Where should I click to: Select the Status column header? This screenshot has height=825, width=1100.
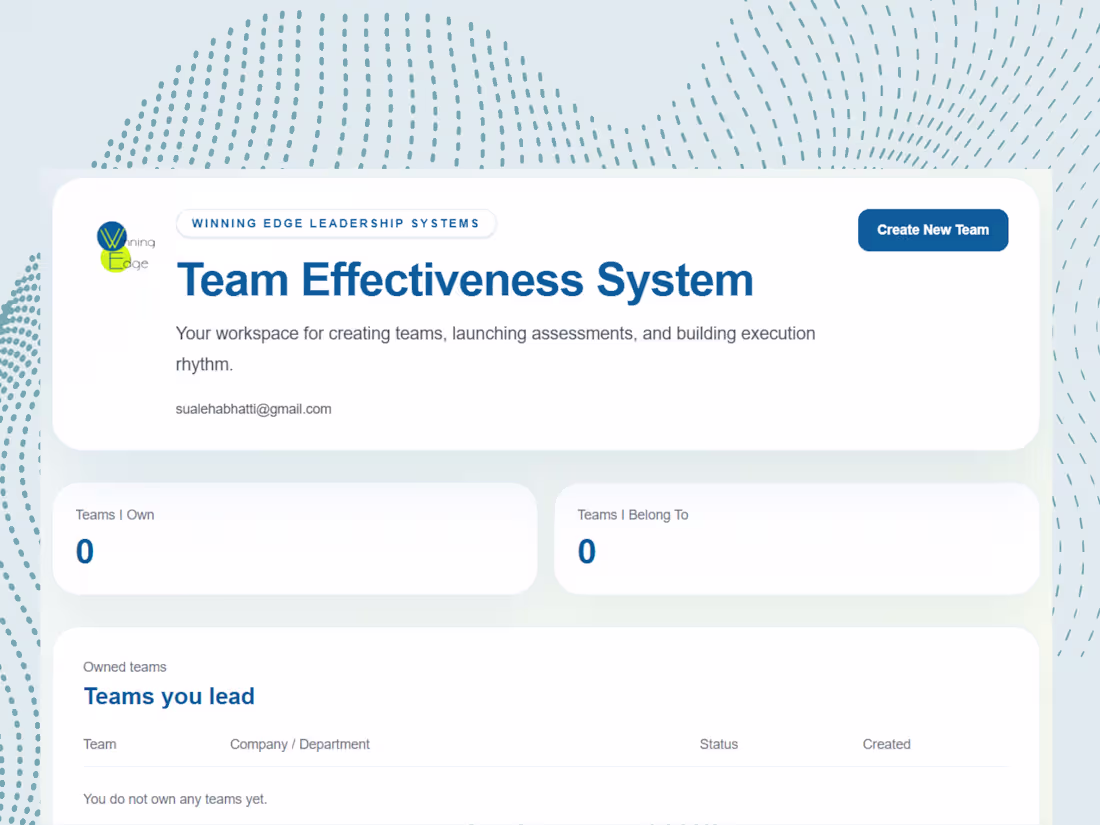[x=718, y=744]
